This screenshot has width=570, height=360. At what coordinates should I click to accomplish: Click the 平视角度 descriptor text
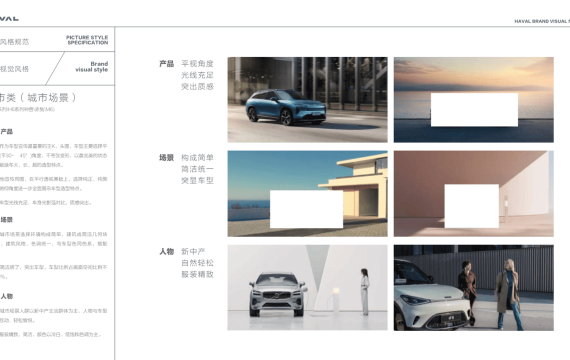click(197, 64)
